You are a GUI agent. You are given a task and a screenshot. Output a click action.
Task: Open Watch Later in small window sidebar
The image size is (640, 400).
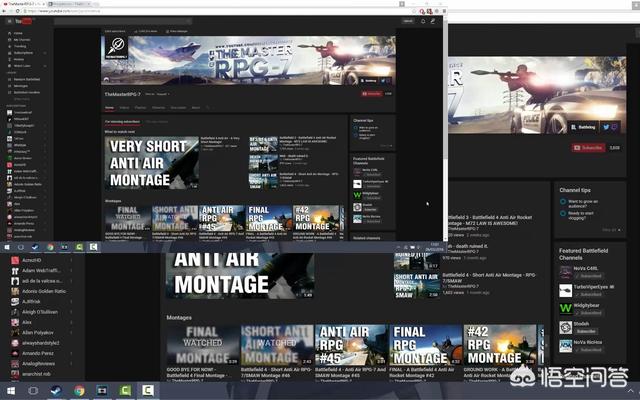tap(22, 66)
